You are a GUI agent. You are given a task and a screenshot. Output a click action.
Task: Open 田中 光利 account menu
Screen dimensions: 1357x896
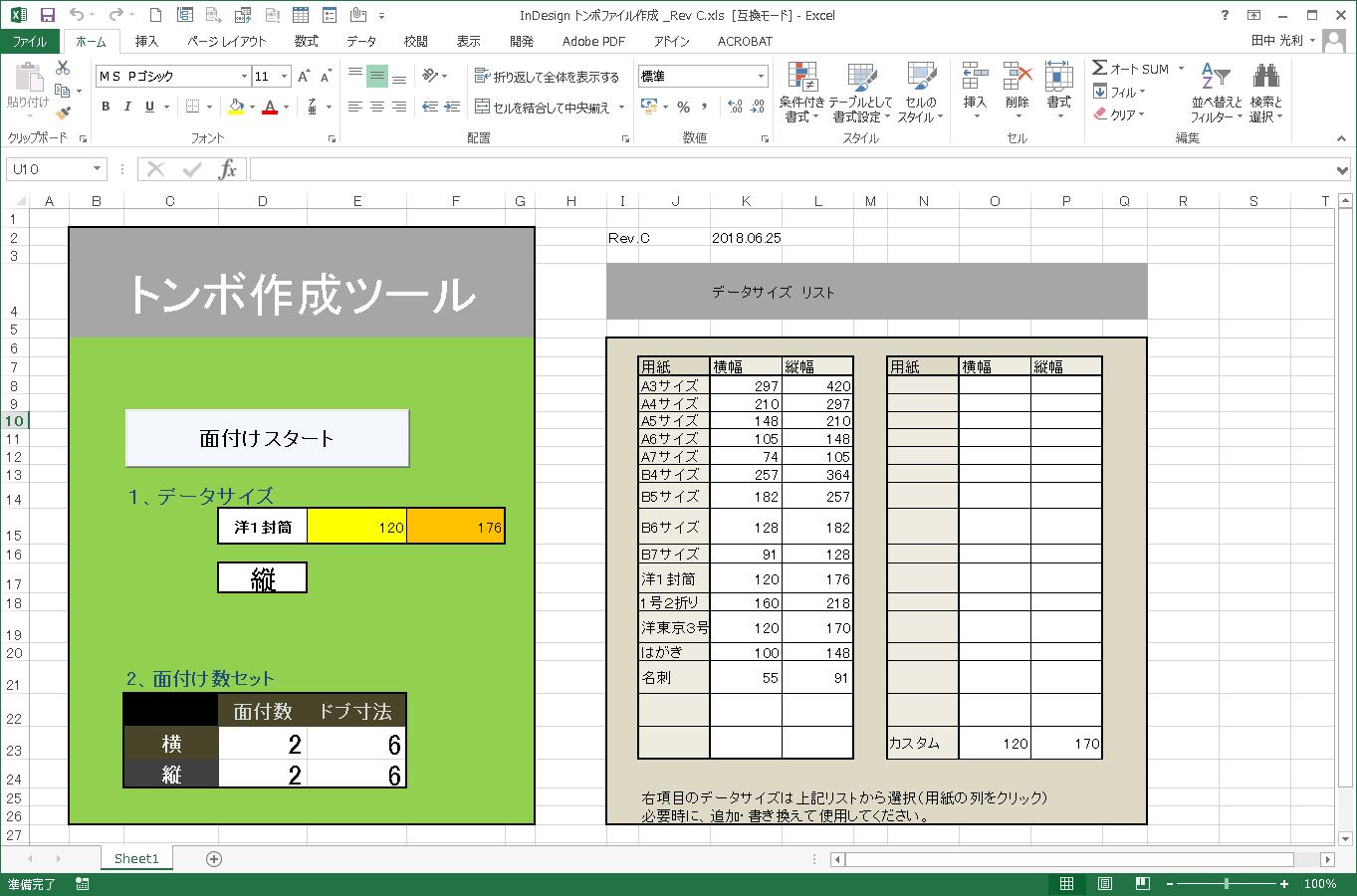[1283, 41]
